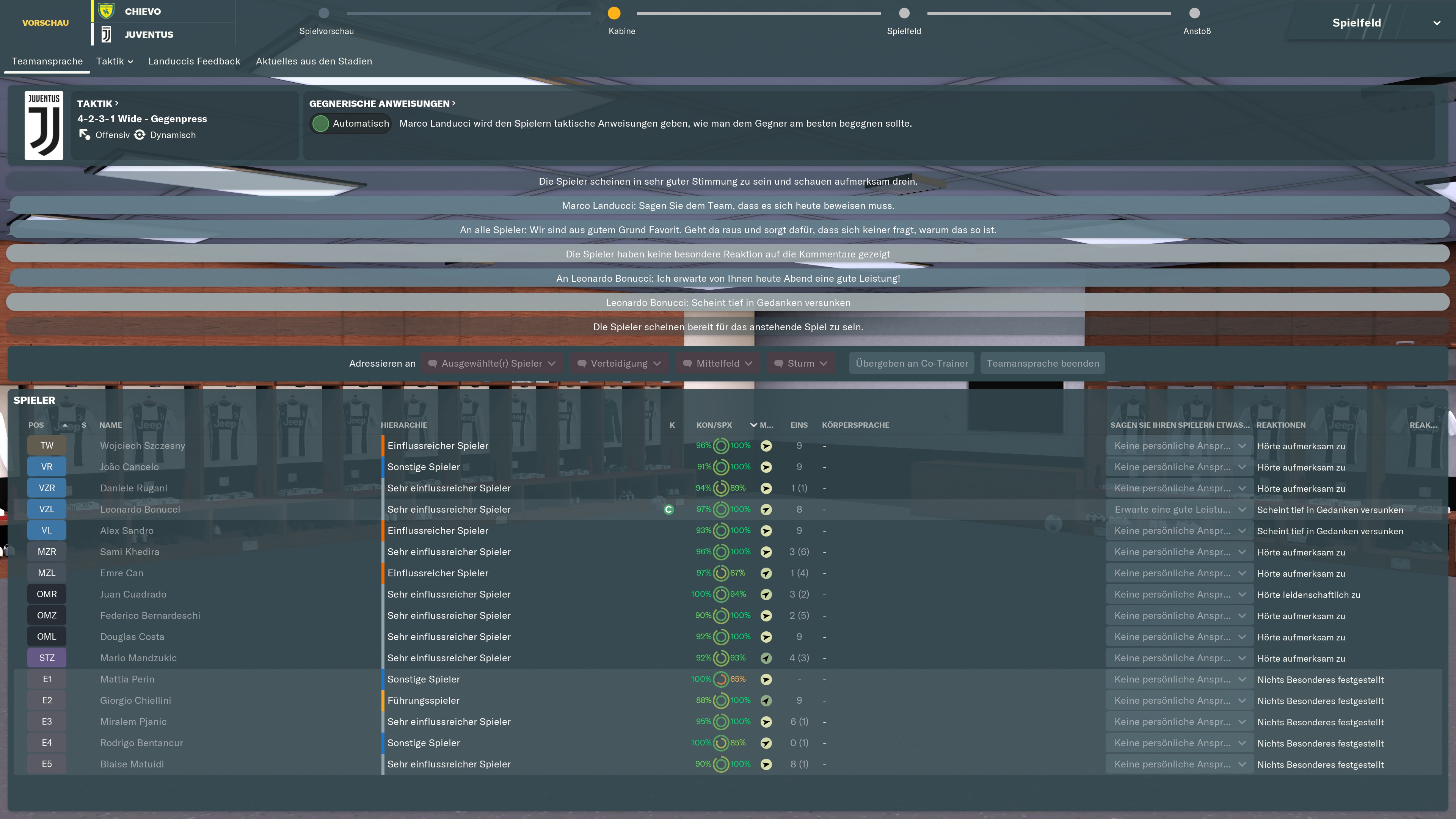Sort by the REAKTIONEN column header
Screen dimensions: 1456x819
[x=1281, y=425]
